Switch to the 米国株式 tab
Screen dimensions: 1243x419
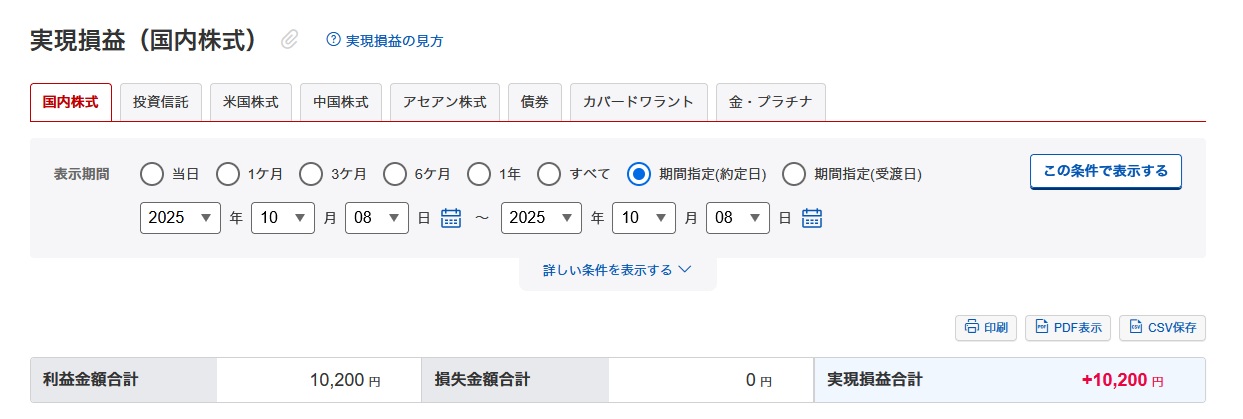pyautogui.click(x=251, y=102)
